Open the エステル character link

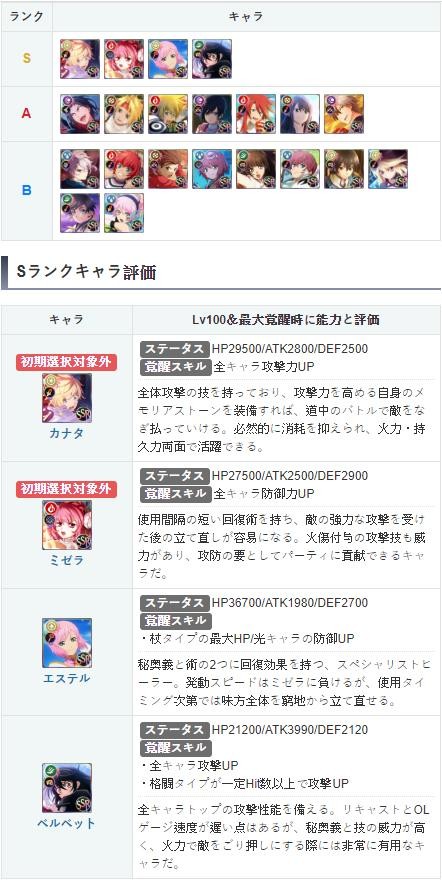(66, 678)
